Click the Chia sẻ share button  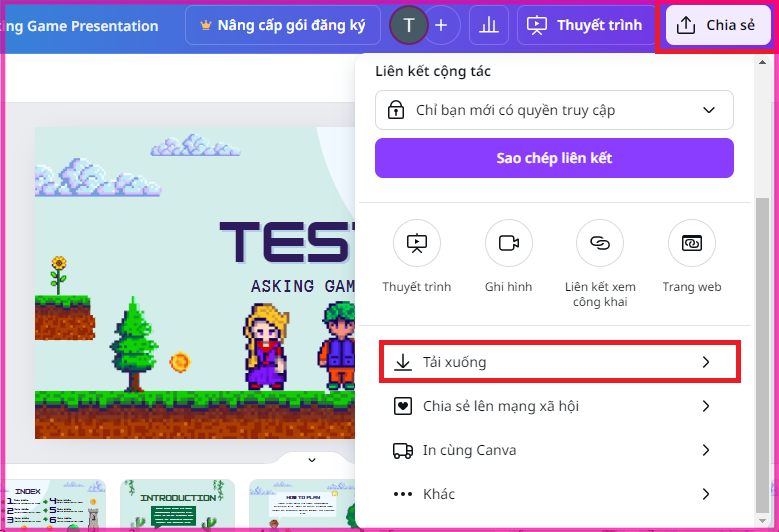pyautogui.click(x=718, y=25)
